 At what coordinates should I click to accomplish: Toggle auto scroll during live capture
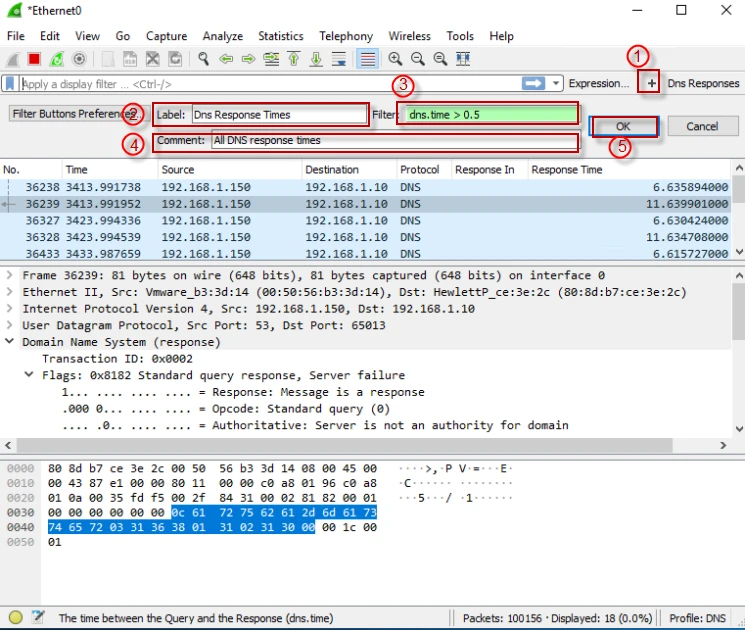(339, 59)
